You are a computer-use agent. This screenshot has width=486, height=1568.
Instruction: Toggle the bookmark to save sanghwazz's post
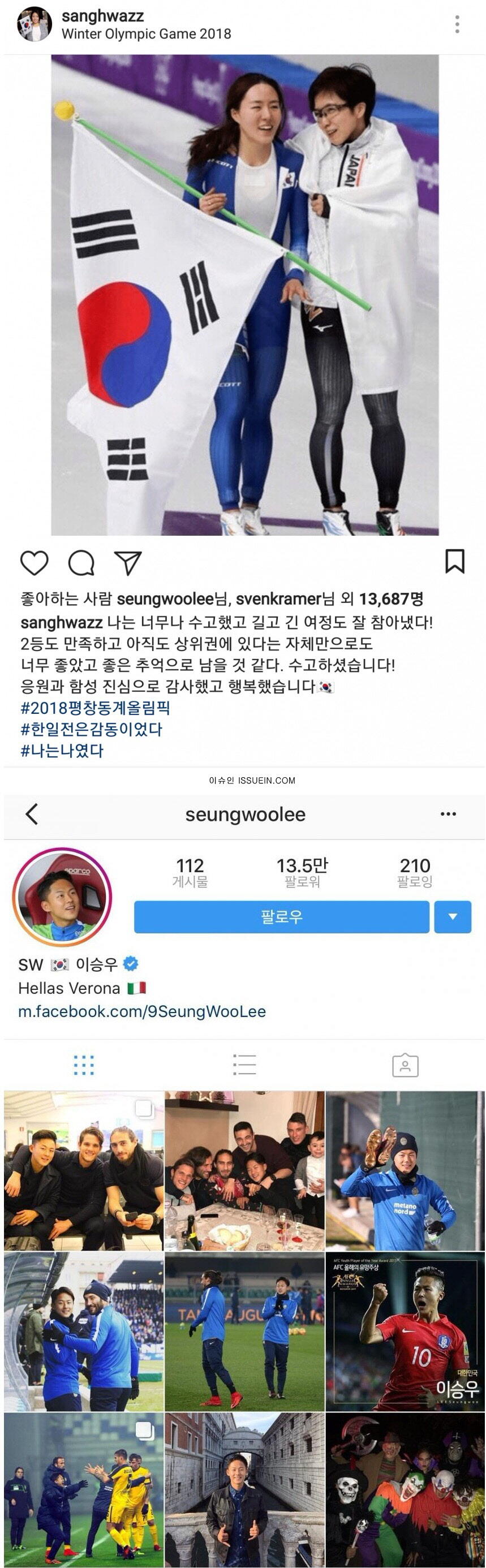tap(454, 561)
